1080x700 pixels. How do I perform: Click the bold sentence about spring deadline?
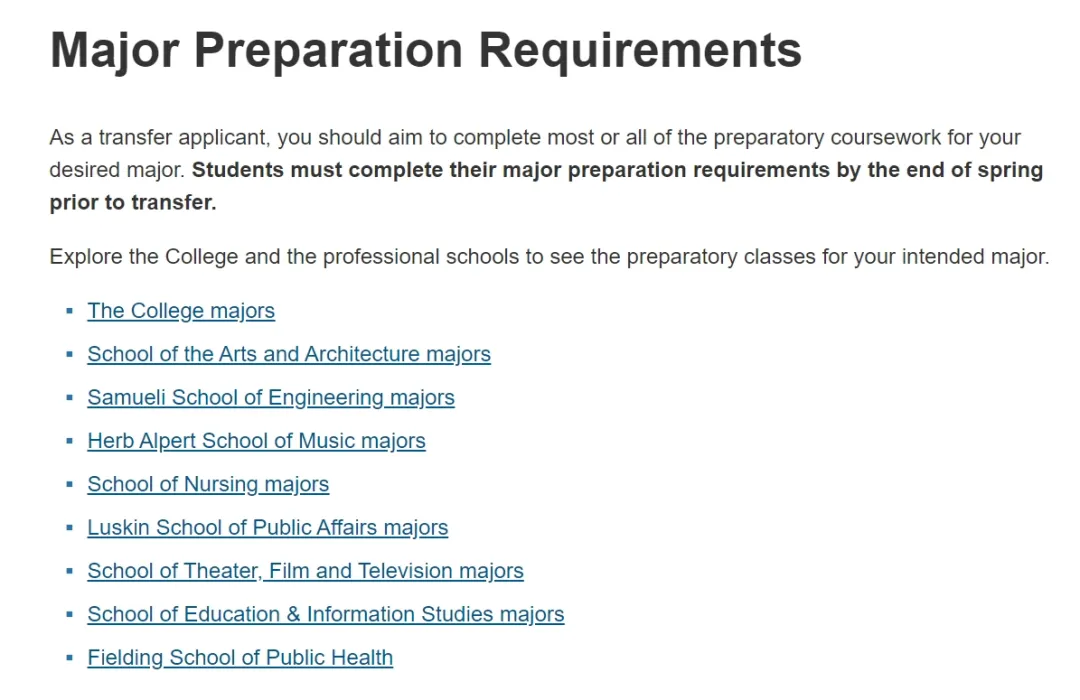[546, 185]
